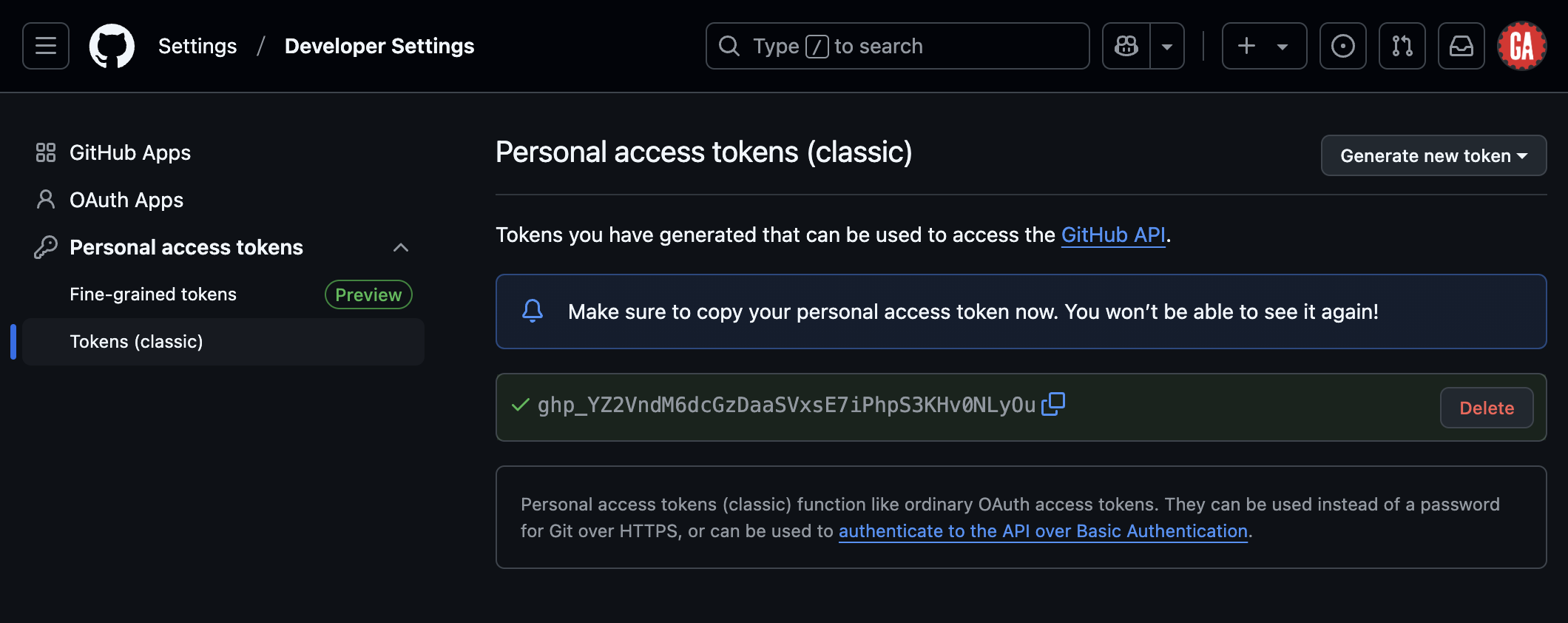Go to Developer Settings breadcrumb
Viewport: 1568px width, 623px height.
tap(379, 46)
